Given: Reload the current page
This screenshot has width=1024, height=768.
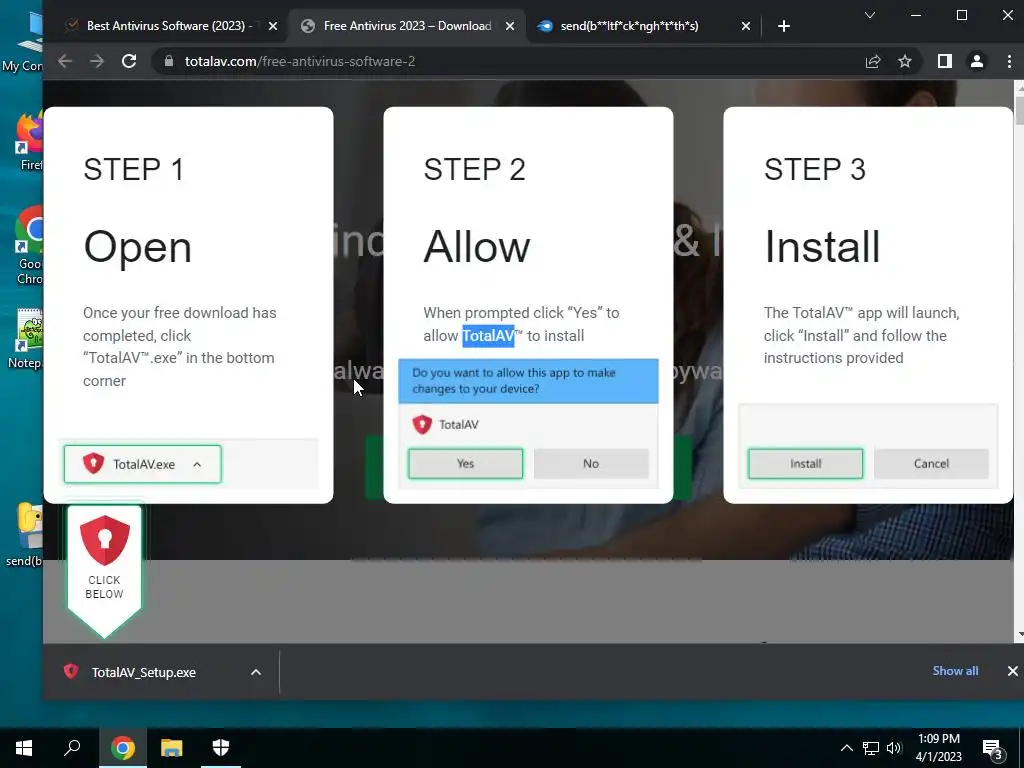Looking at the screenshot, I should tap(129, 61).
